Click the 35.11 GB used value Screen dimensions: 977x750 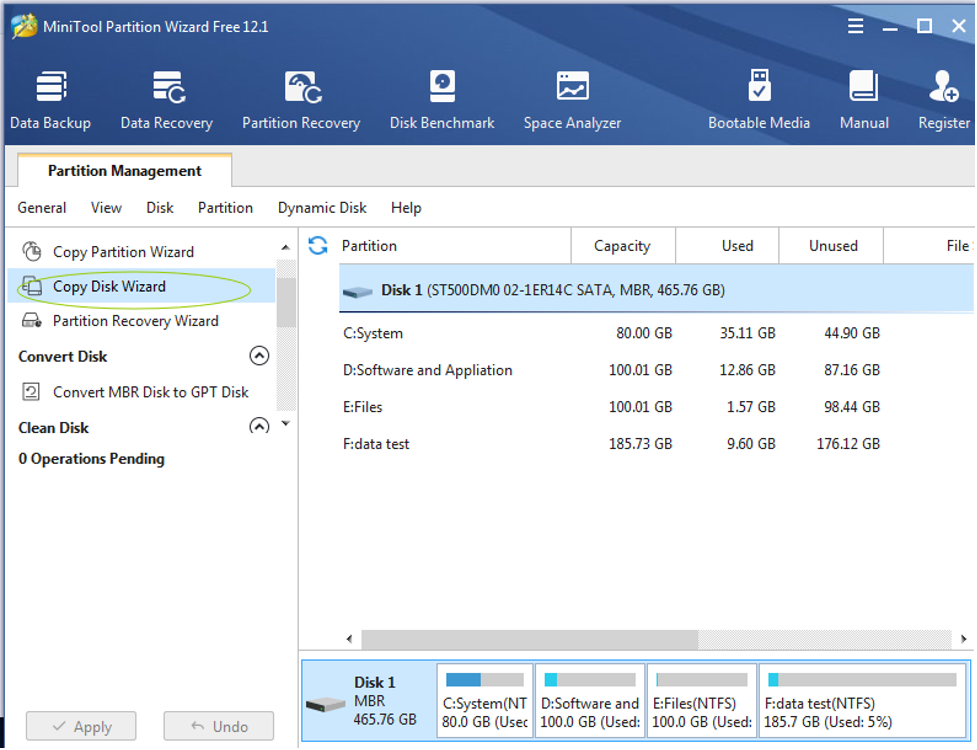(747, 333)
